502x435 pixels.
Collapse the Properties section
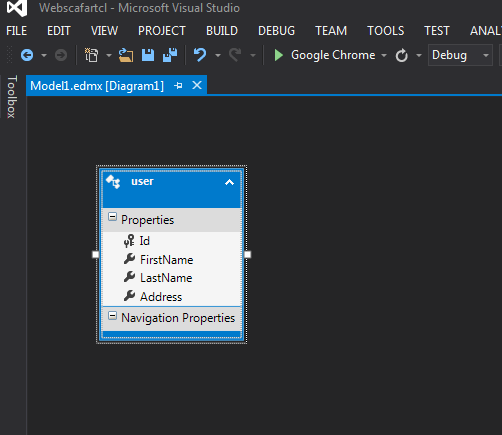tap(112, 217)
